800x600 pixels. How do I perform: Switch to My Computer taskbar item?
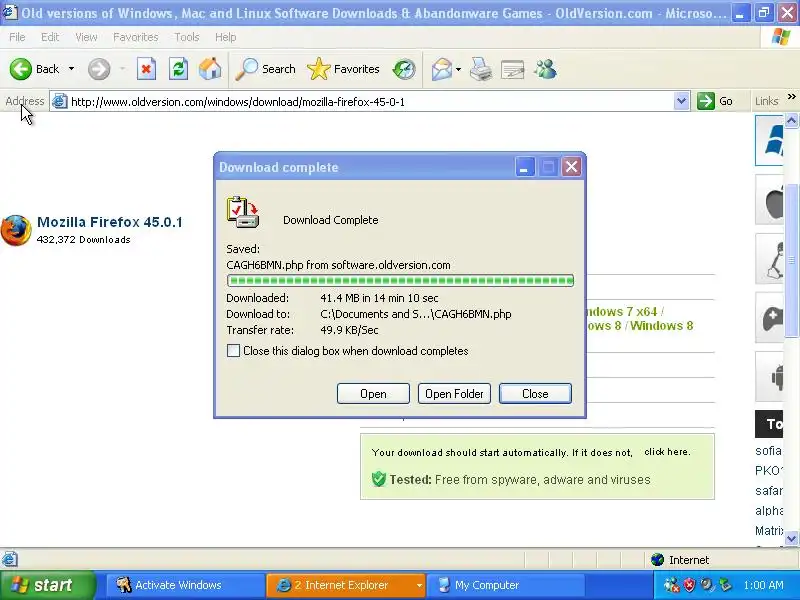505,585
